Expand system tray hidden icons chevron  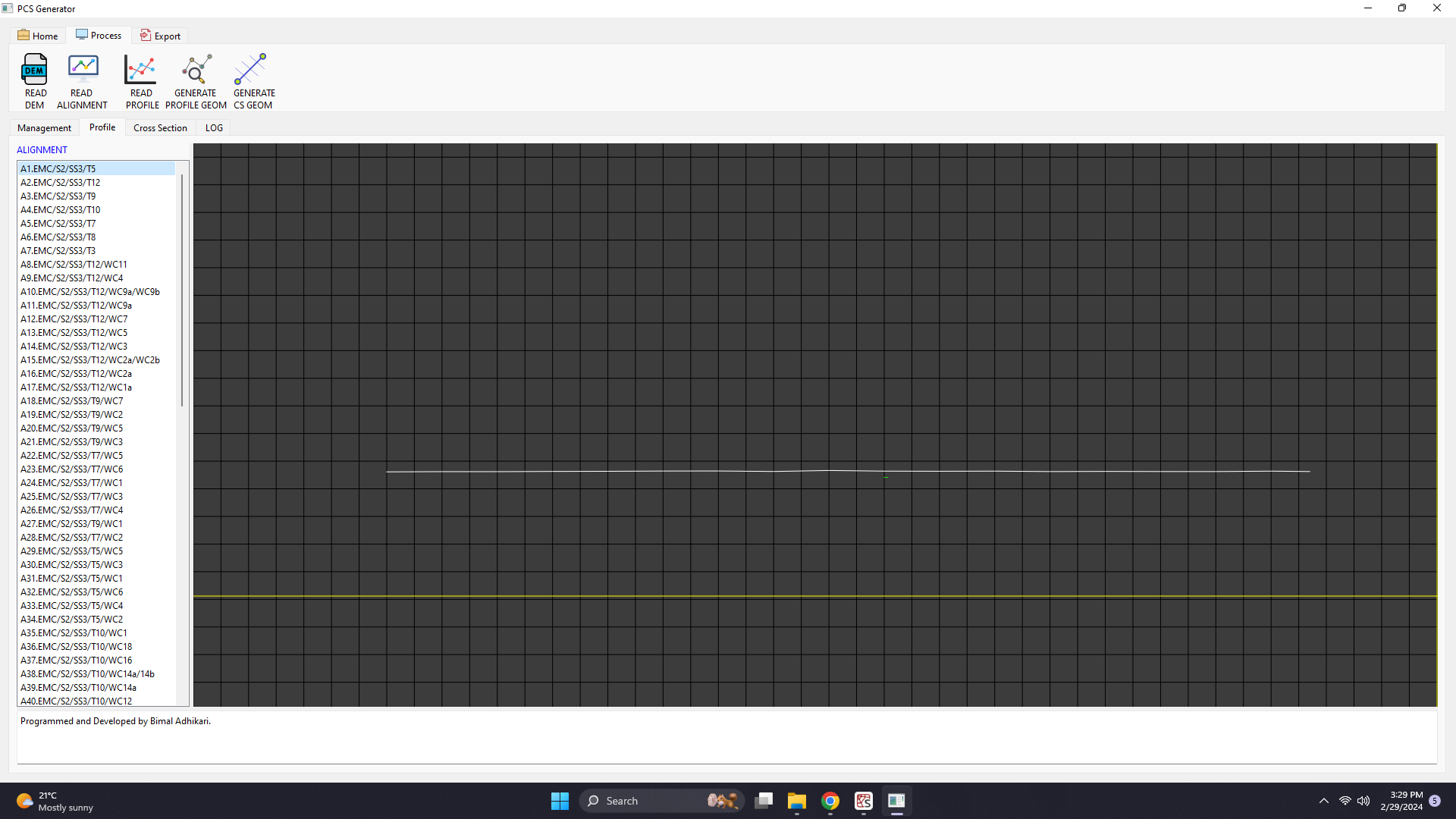point(1323,801)
